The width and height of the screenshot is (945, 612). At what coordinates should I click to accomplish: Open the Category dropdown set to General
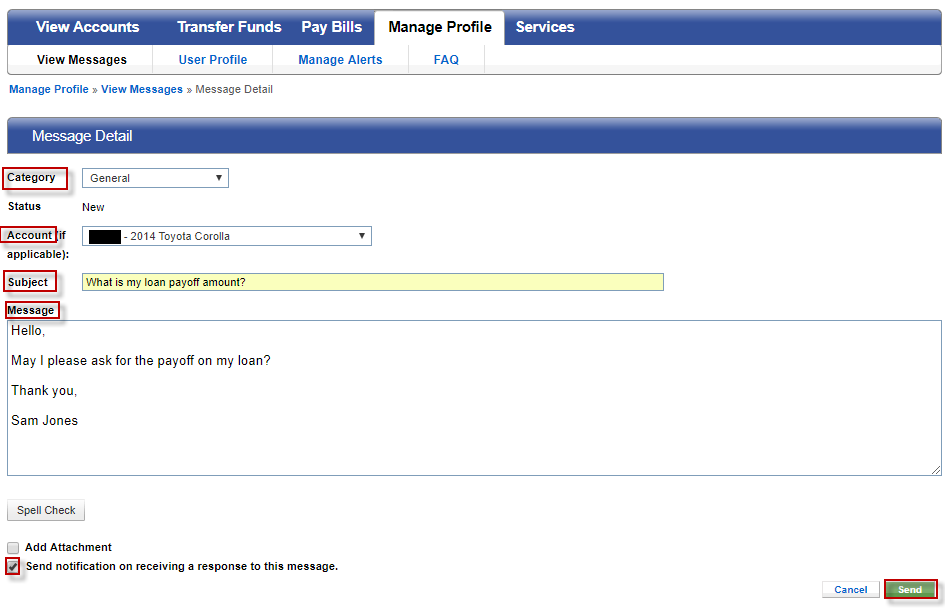[x=155, y=178]
